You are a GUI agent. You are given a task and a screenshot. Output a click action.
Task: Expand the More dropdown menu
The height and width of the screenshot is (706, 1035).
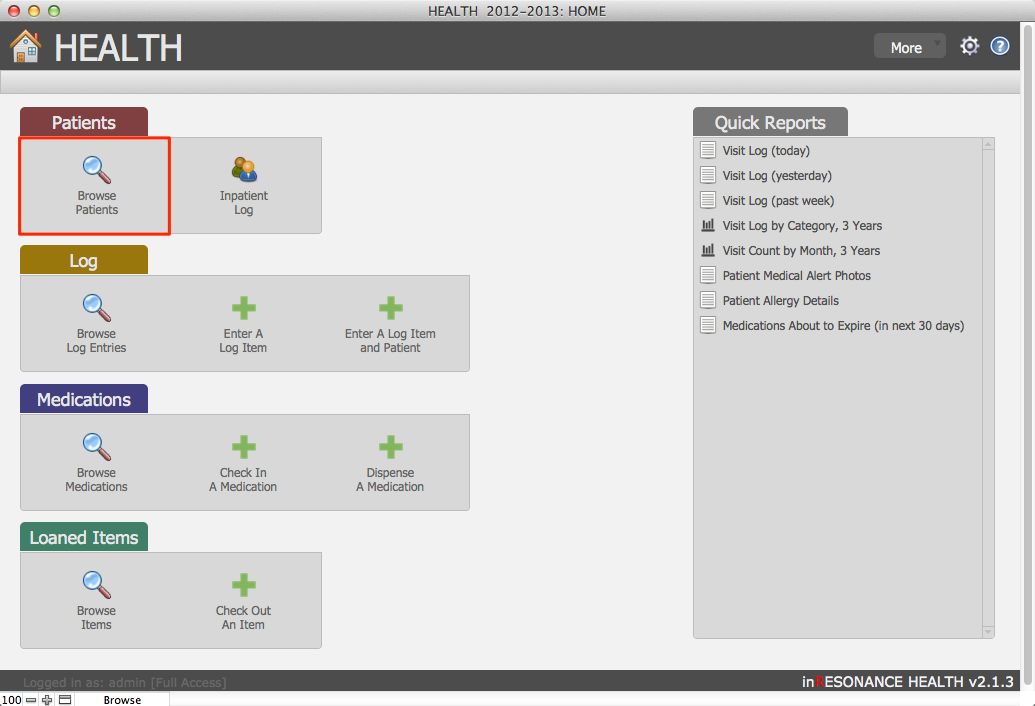pyautogui.click(x=909, y=47)
